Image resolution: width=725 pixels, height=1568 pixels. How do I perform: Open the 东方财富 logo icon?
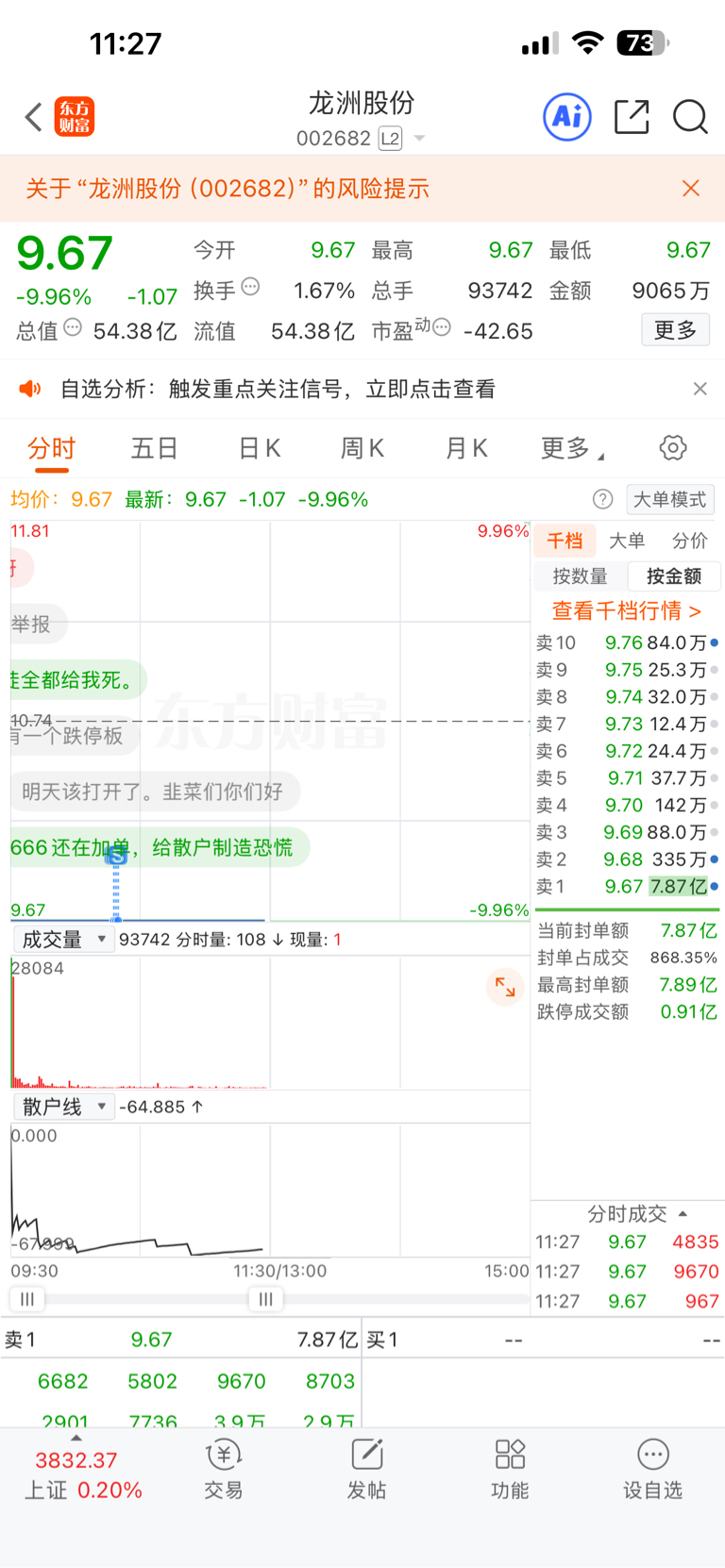(75, 117)
